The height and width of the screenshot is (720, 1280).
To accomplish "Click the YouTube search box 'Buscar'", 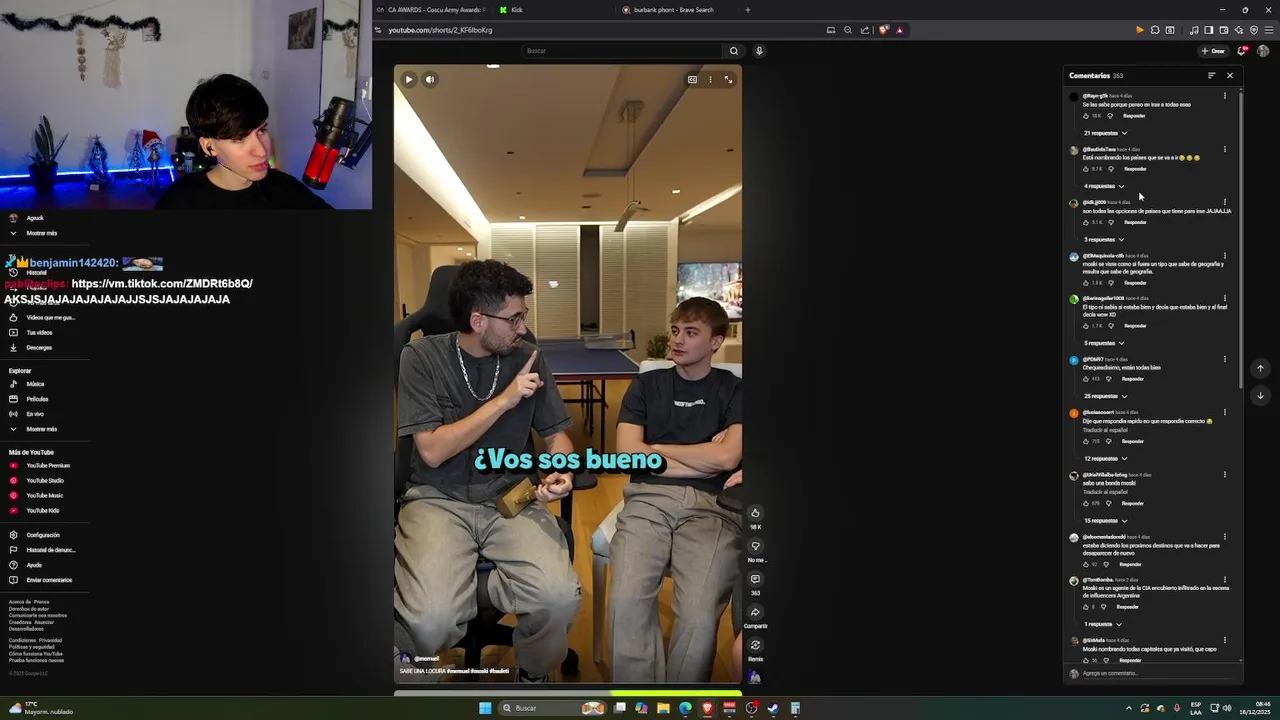I will click(x=622, y=51).
